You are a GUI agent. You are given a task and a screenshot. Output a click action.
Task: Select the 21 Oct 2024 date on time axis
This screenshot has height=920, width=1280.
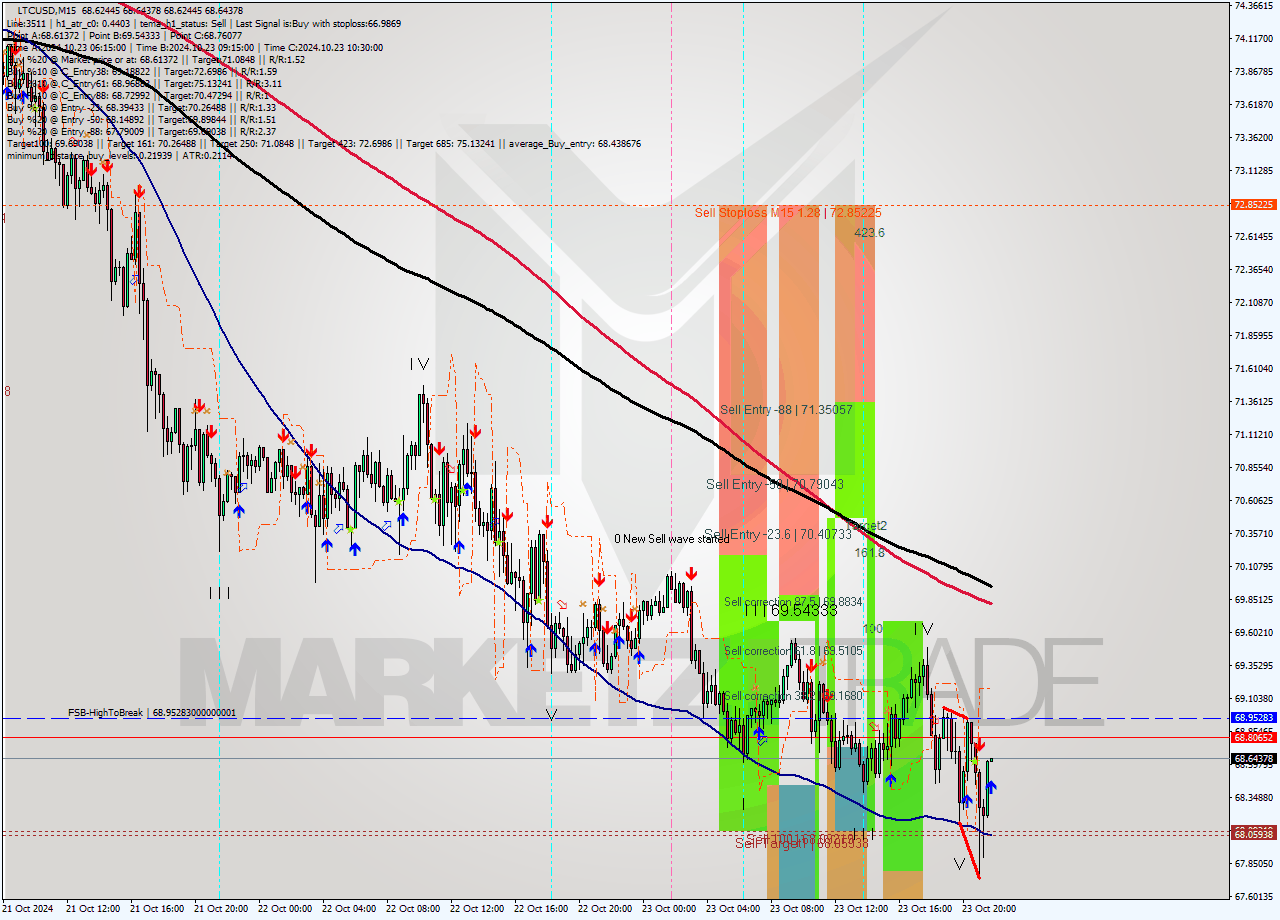click(27, 909)
